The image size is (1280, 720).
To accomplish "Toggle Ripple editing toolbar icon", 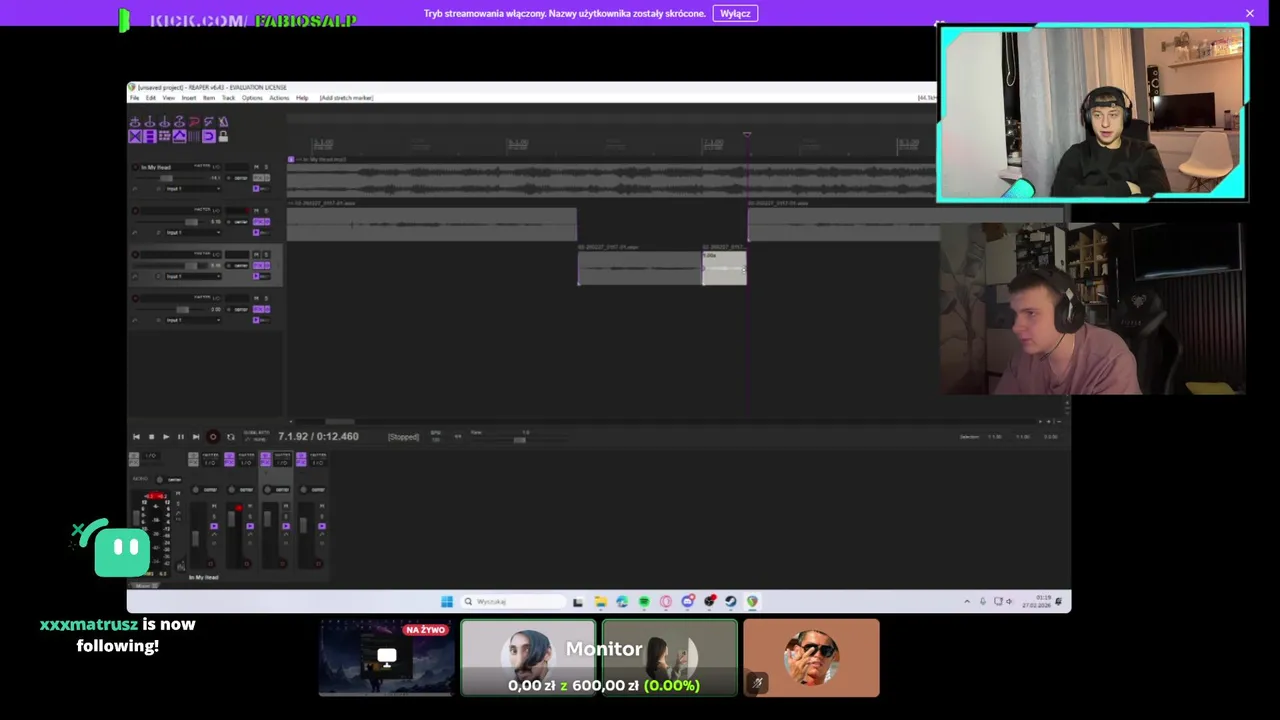I will click(164, 136).
